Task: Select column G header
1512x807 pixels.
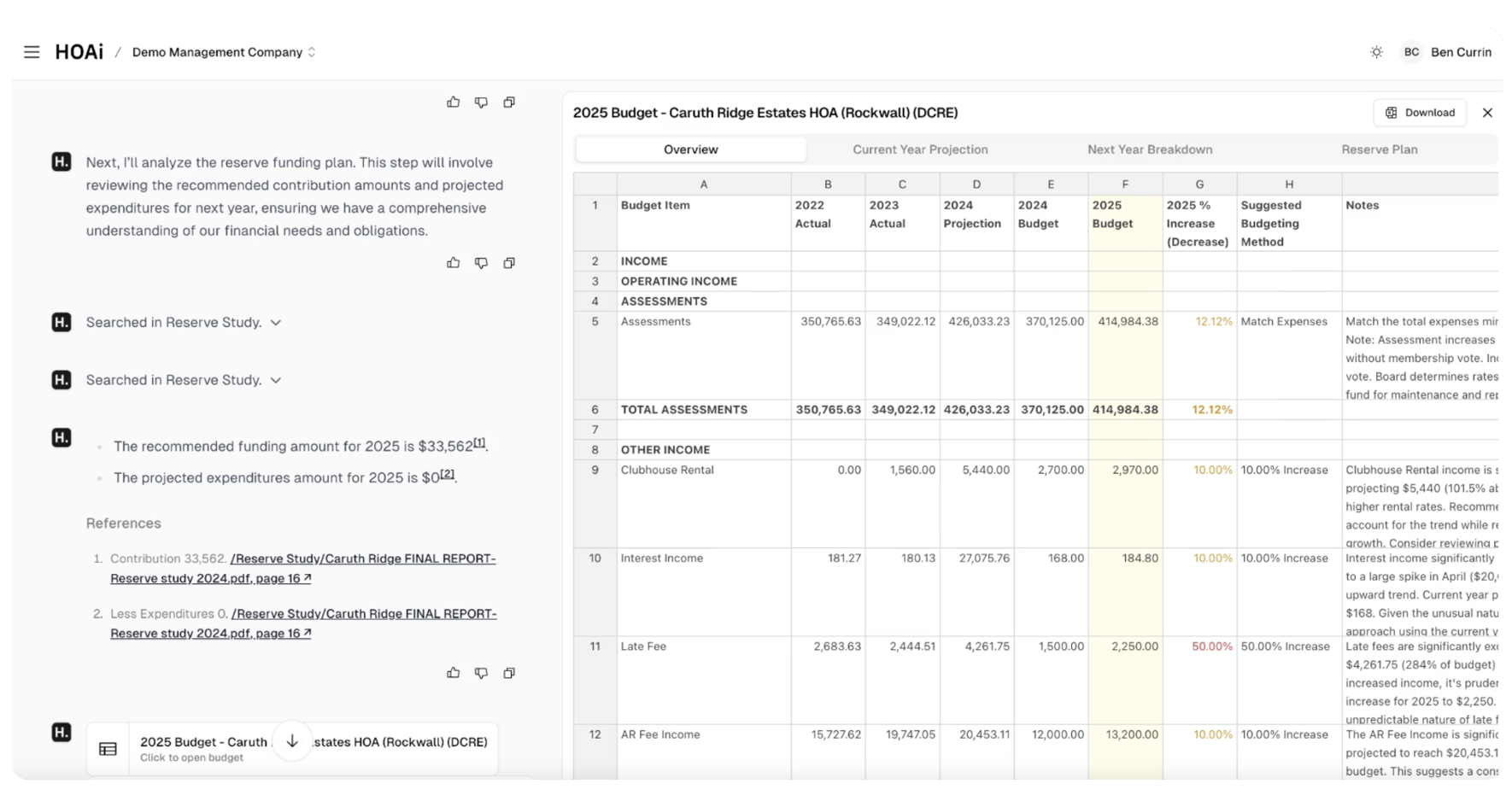Action: (x=1199, y=184)
